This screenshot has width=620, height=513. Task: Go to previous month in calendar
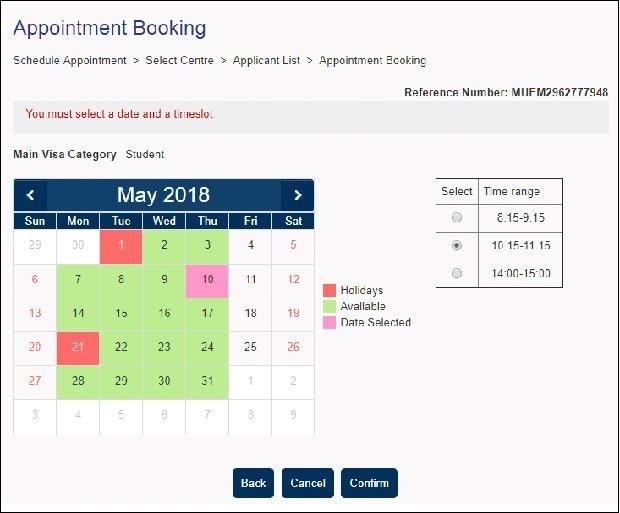coord(30,195)
